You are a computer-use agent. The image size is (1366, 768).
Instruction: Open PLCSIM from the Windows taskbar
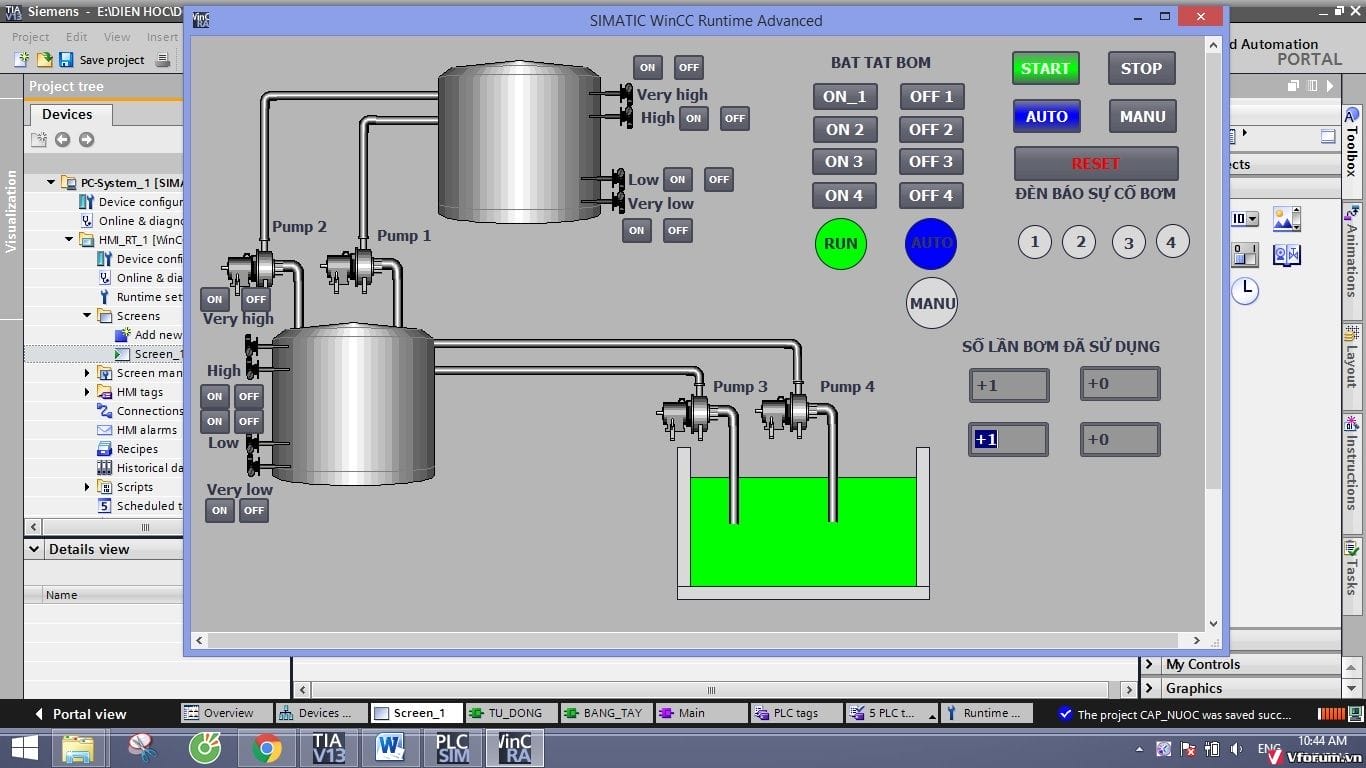[x=452, y=748]
